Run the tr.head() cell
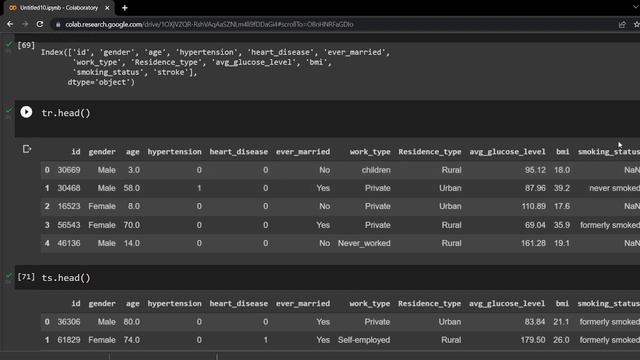This screenshot has height=360, width=640. coord(26,112)
